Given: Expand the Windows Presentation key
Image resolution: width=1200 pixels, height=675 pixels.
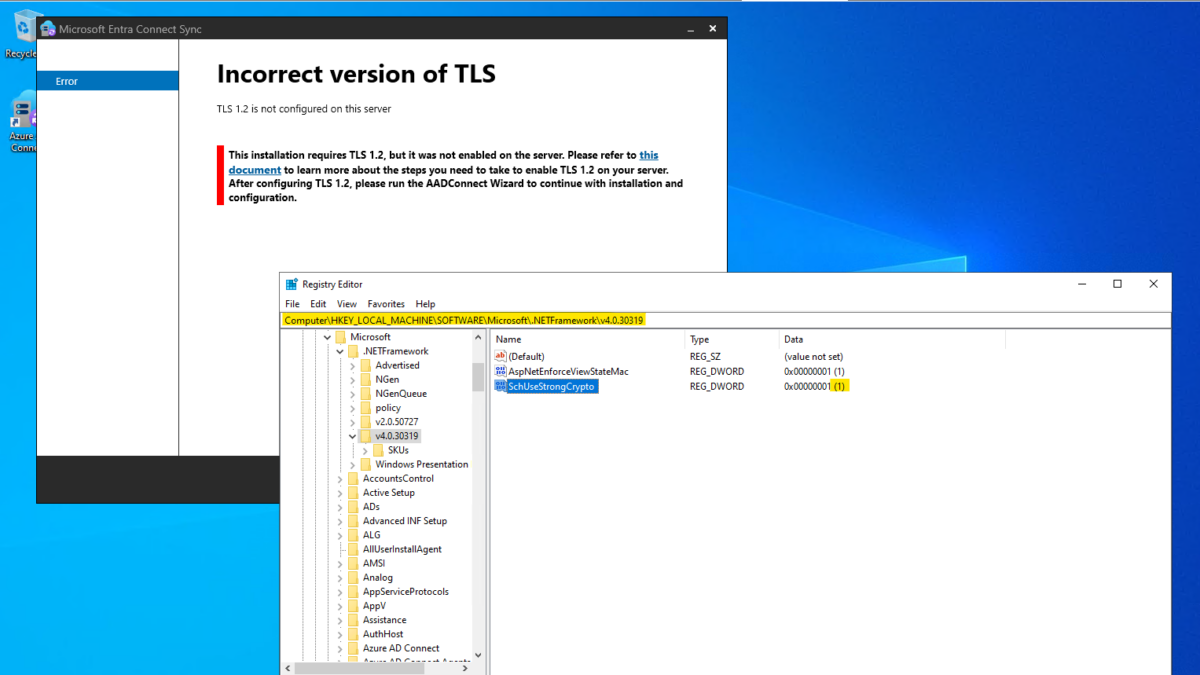Looking at the screenshot, I should coord(352,465).
